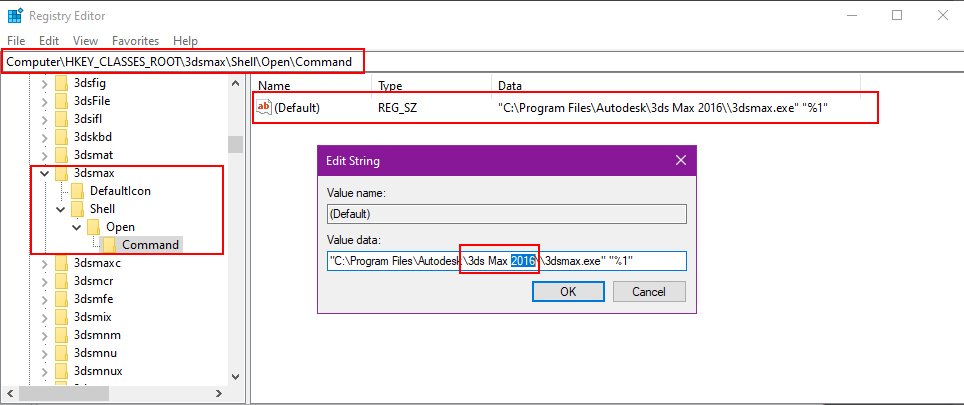The width and height of the screenshot is (964, 405).
Task: Collapse the 3dsmax tree node
Action: (x=44, y=173)
